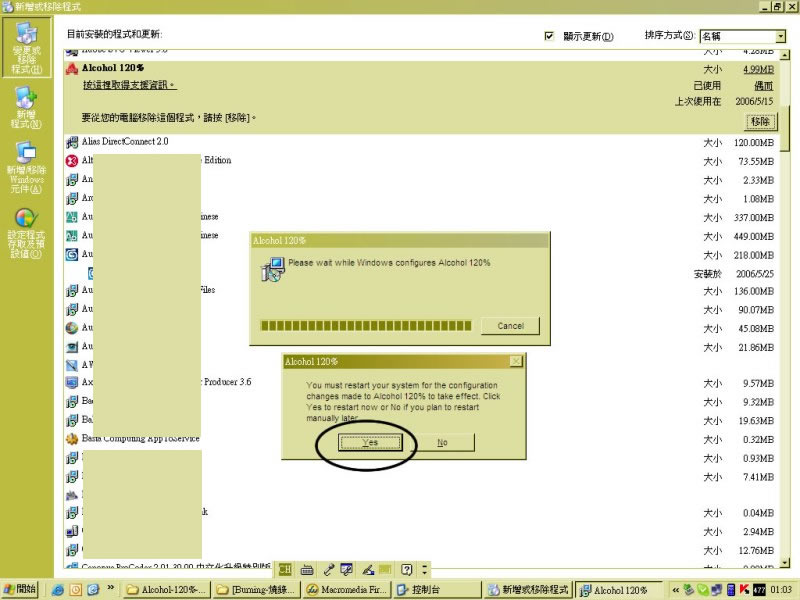Click the installer icon in the configure dialog

(x=272, y=269)
